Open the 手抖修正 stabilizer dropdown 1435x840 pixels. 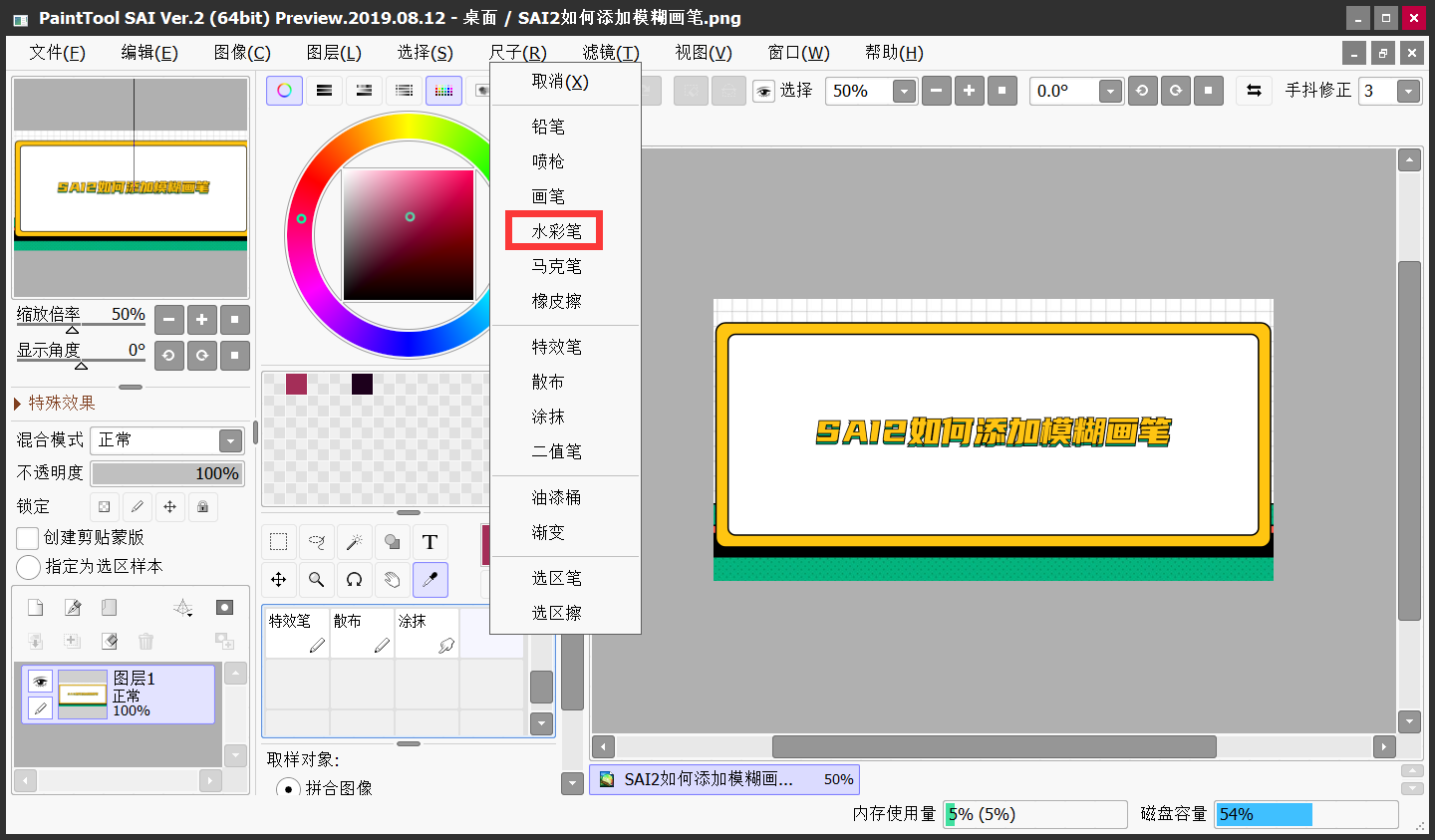[x=1408, y=92]
